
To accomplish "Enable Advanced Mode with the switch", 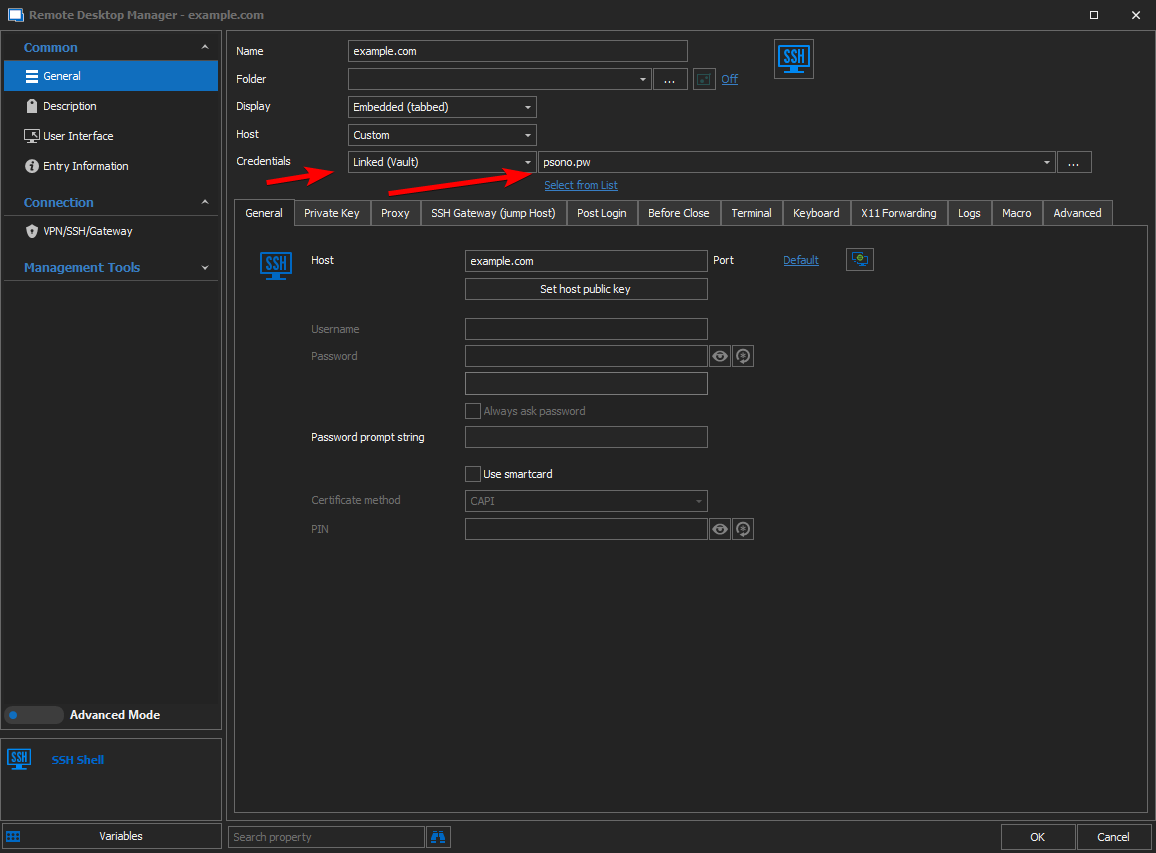I will pos(34,714).
